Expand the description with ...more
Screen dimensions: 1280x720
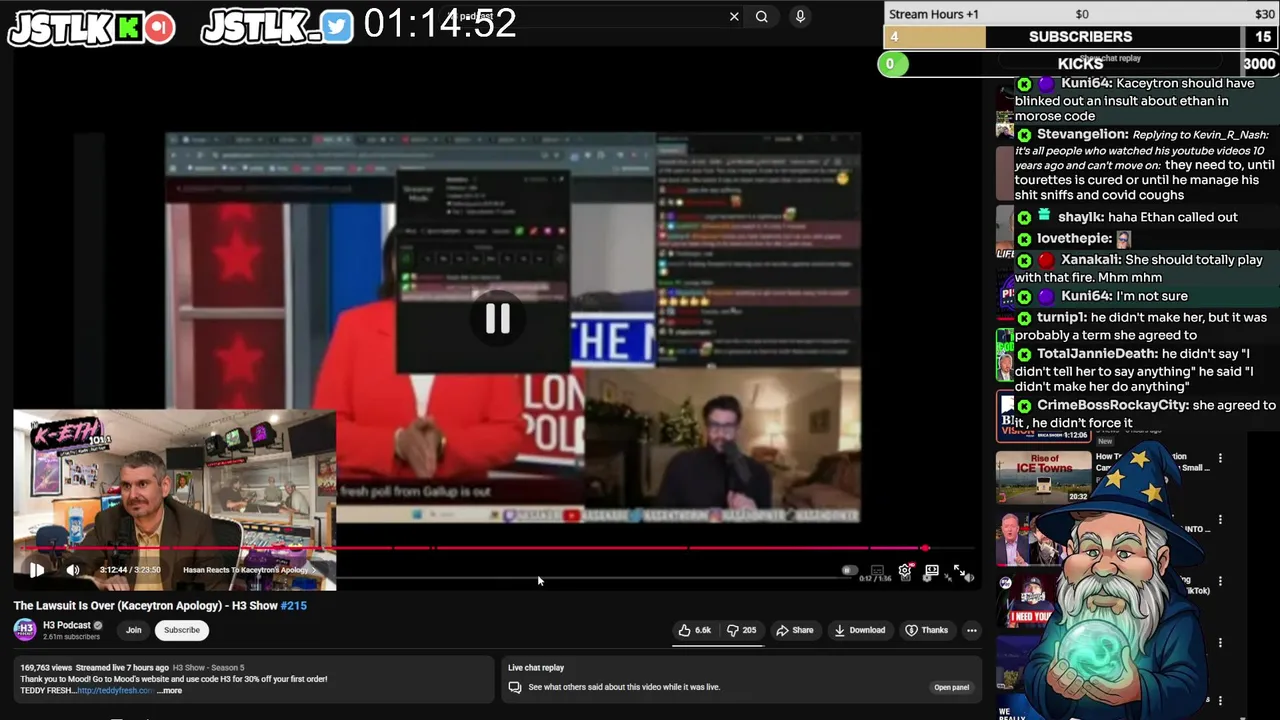pyautogui.click(x=169, y=691)
